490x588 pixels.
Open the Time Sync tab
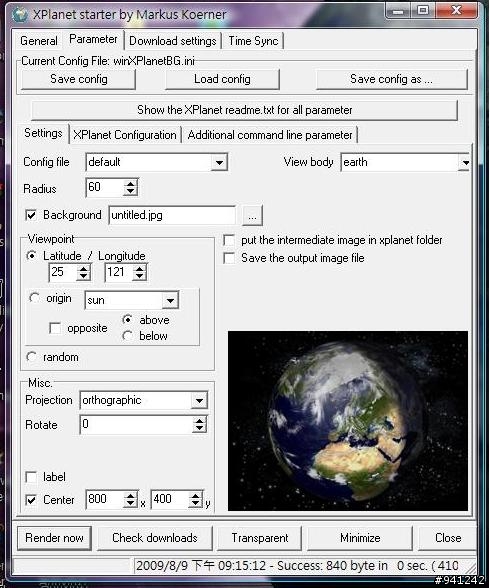pyautogui.click(x=253, y=40)
